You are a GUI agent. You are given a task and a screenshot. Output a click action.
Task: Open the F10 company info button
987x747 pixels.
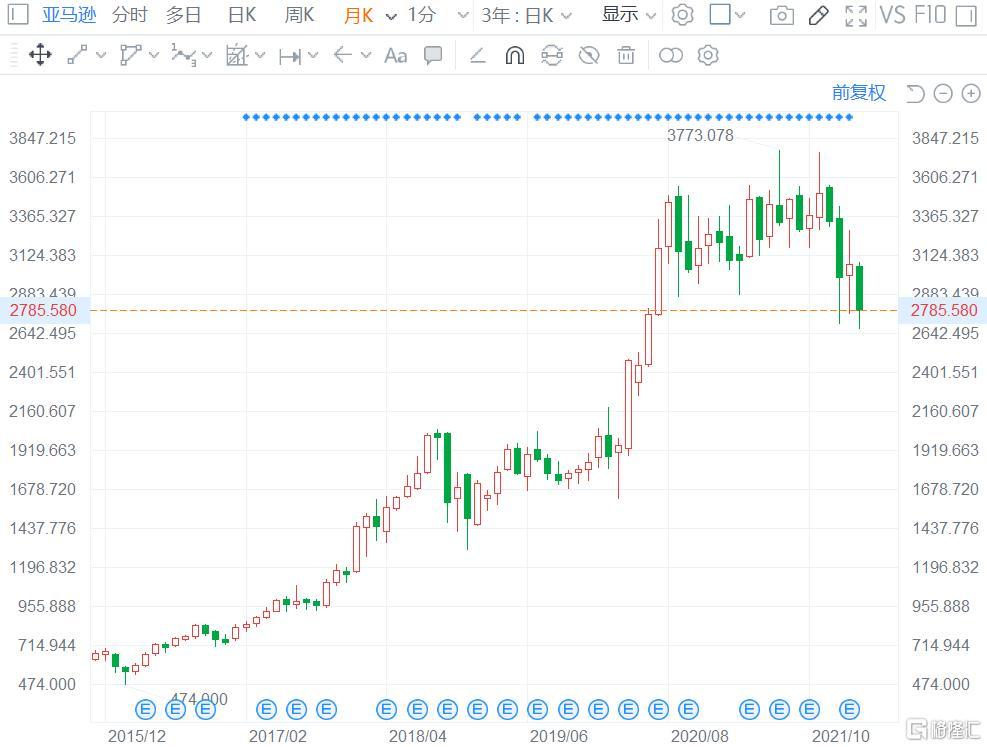pos(928,14)
